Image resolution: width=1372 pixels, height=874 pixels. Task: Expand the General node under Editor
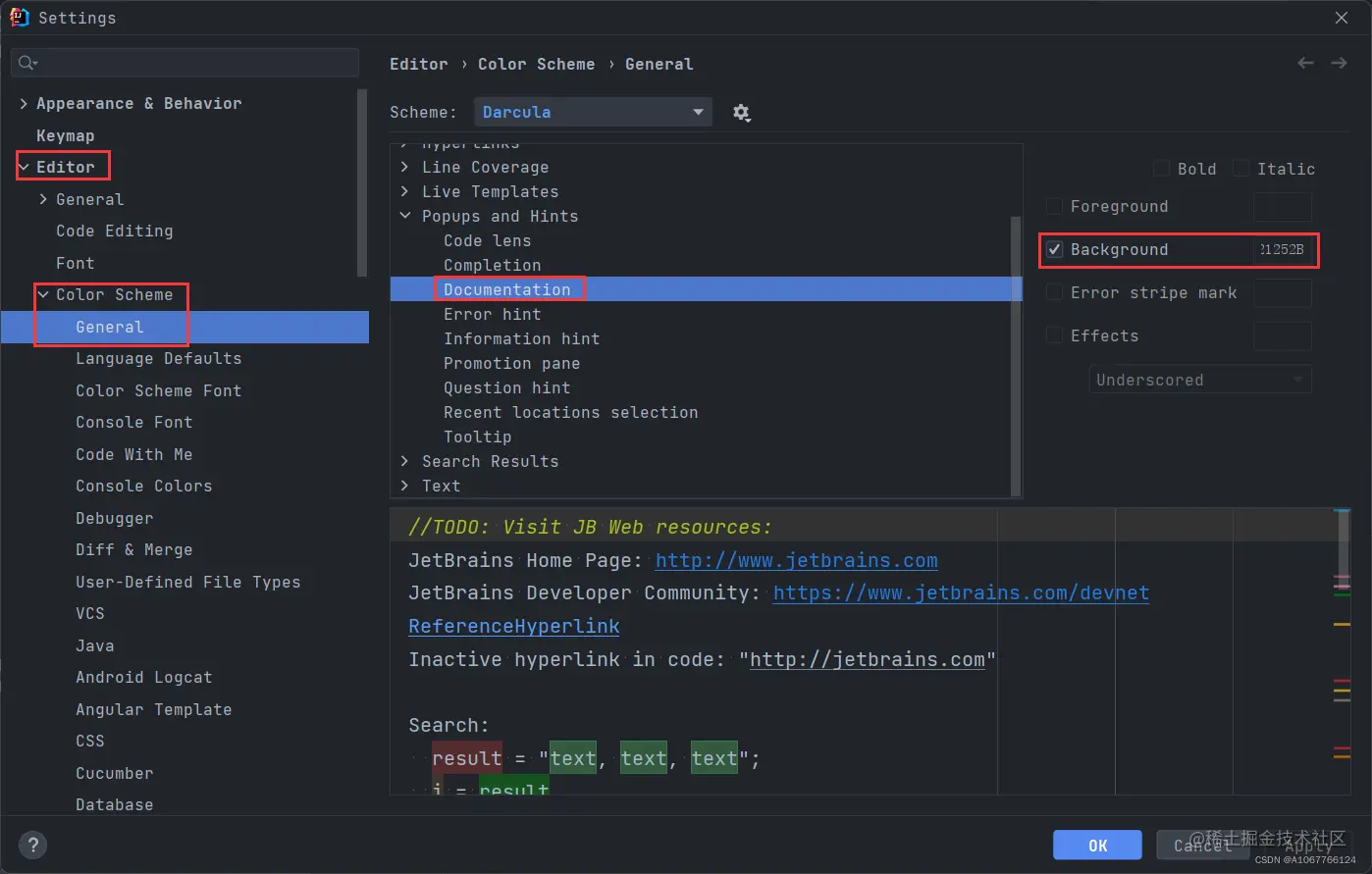43,199
